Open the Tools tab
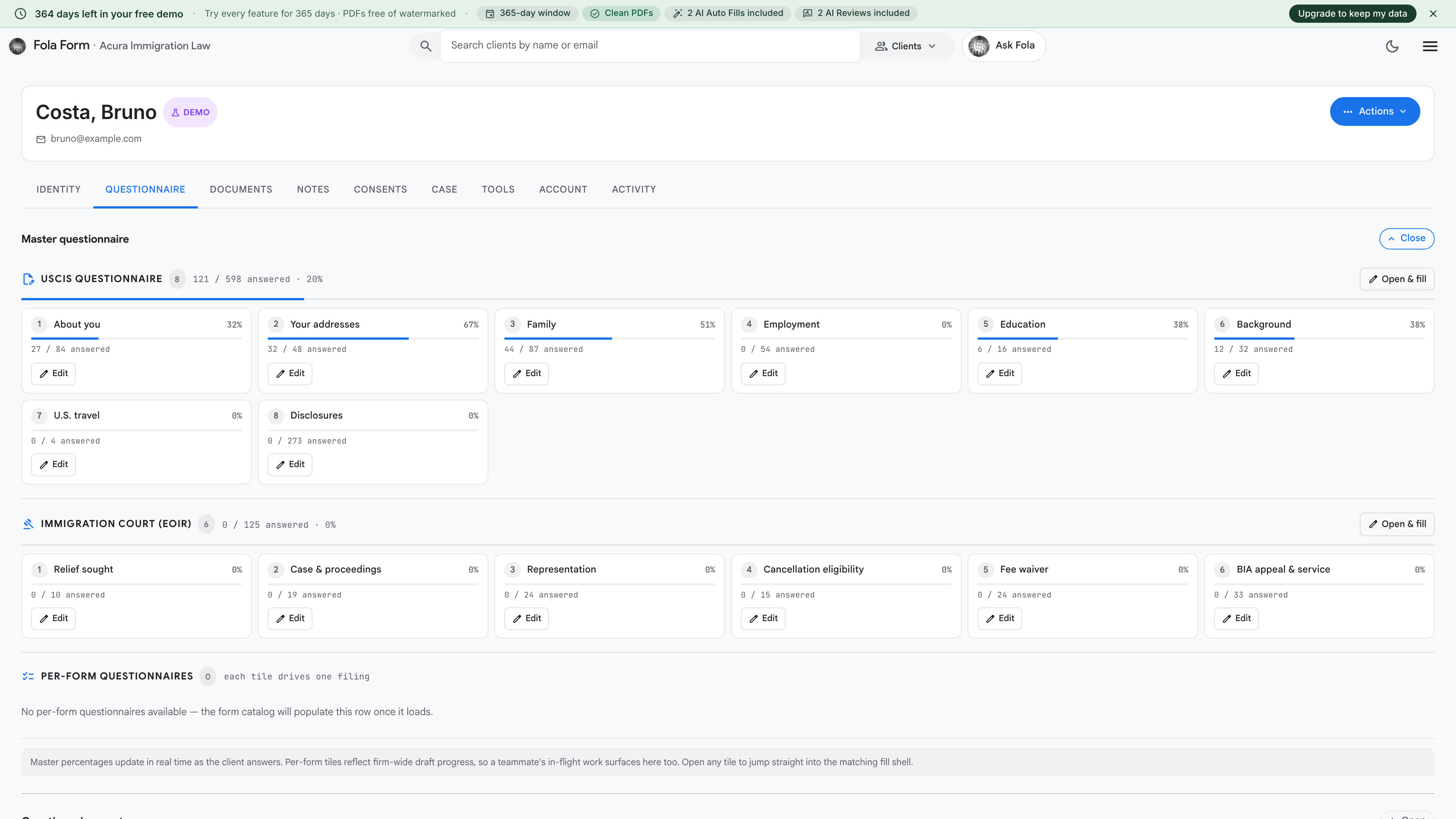 tap(498, 189)
